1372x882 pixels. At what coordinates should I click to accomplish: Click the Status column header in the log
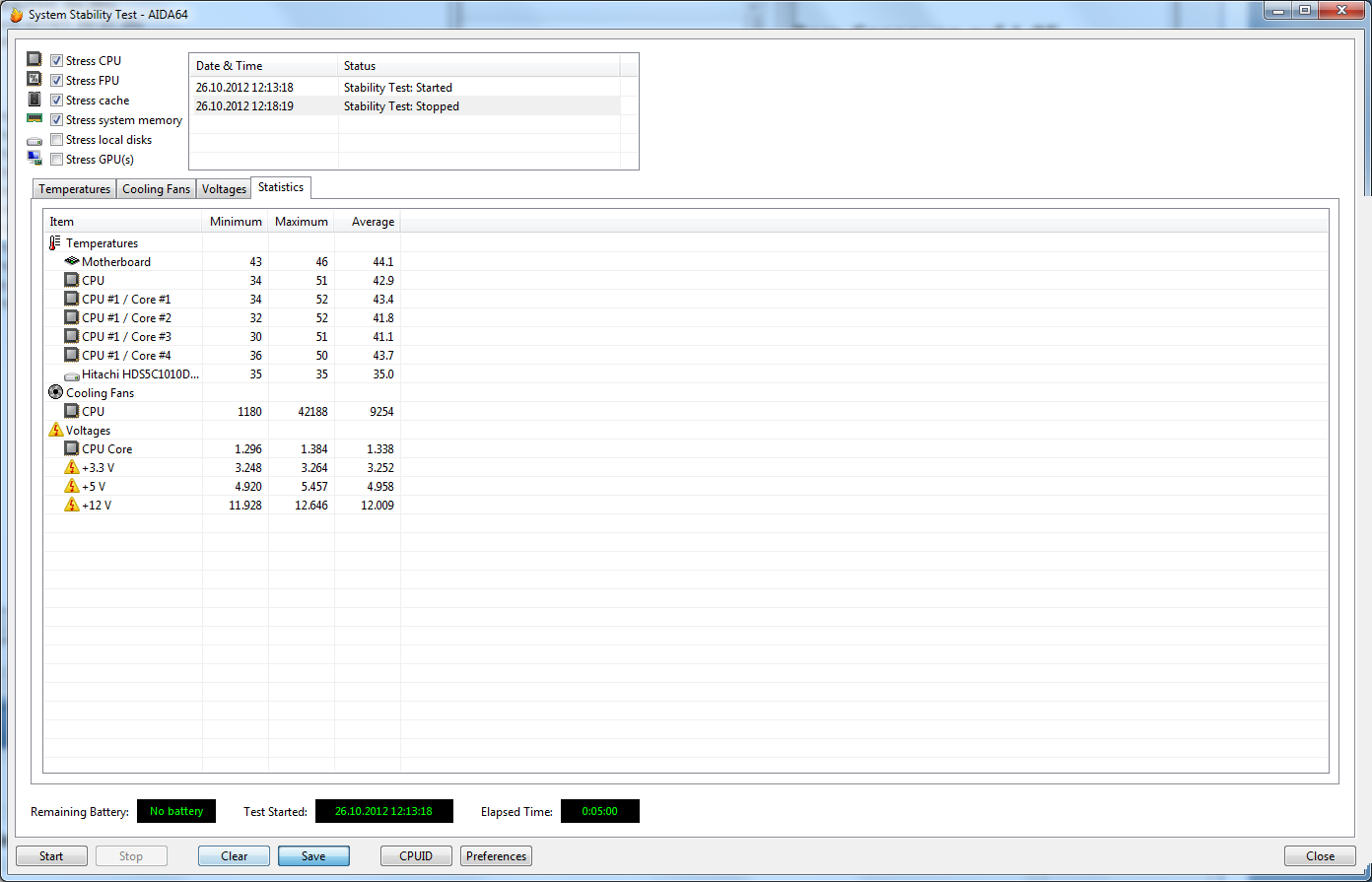tap(479, 66)
